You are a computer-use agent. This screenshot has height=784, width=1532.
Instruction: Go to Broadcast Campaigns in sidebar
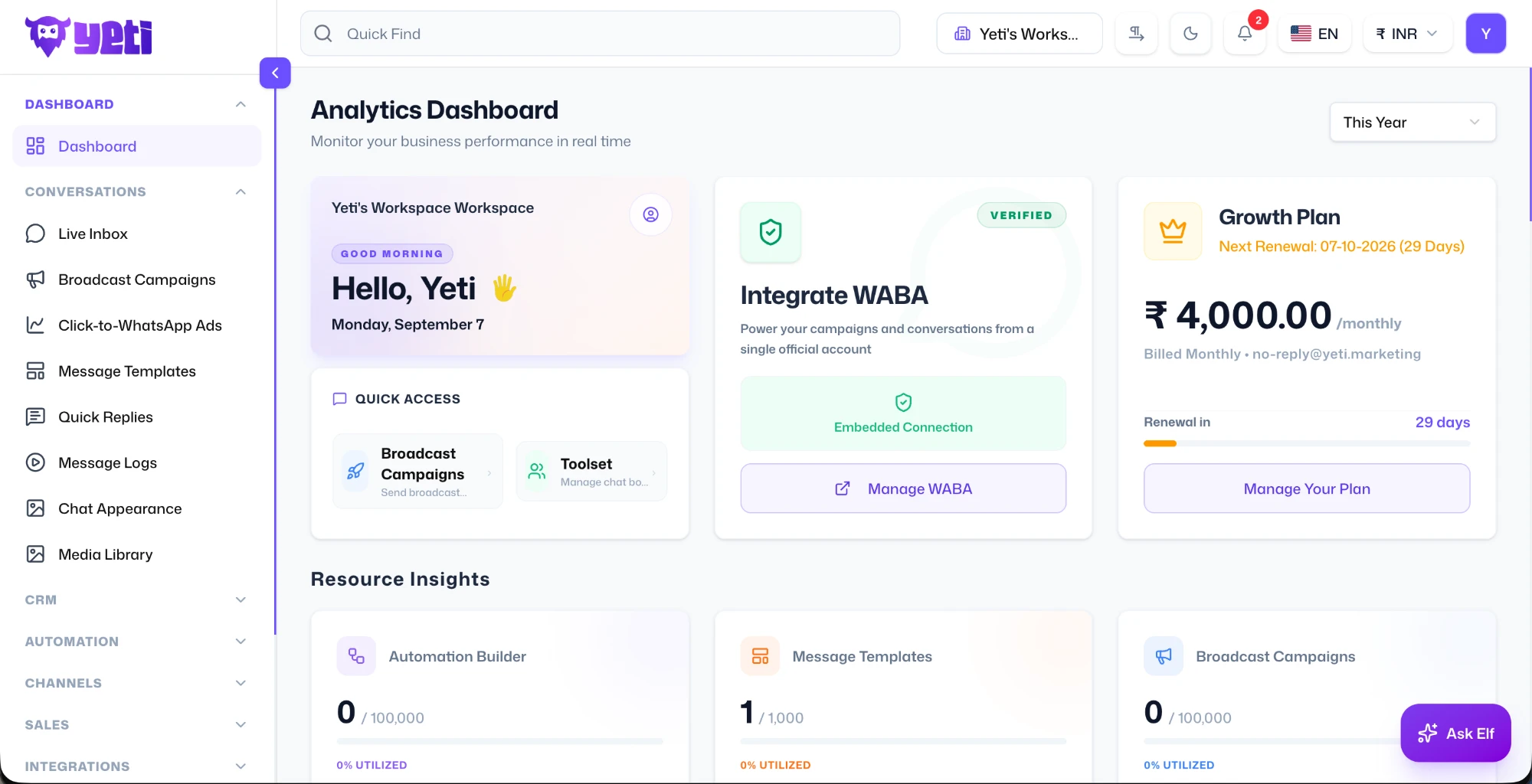pos(137,279)
